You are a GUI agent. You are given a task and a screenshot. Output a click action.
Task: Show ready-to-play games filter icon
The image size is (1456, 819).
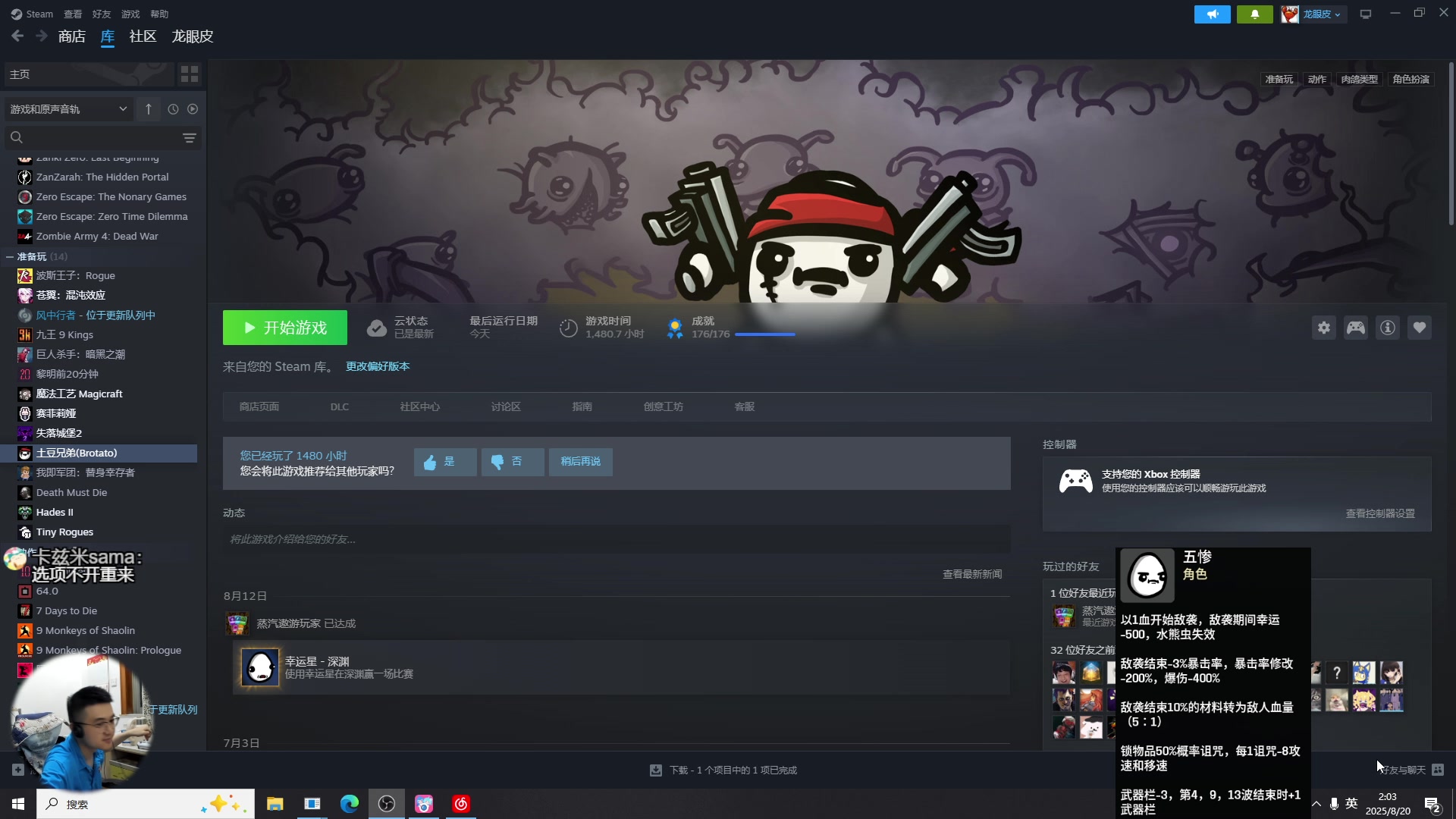193,109
